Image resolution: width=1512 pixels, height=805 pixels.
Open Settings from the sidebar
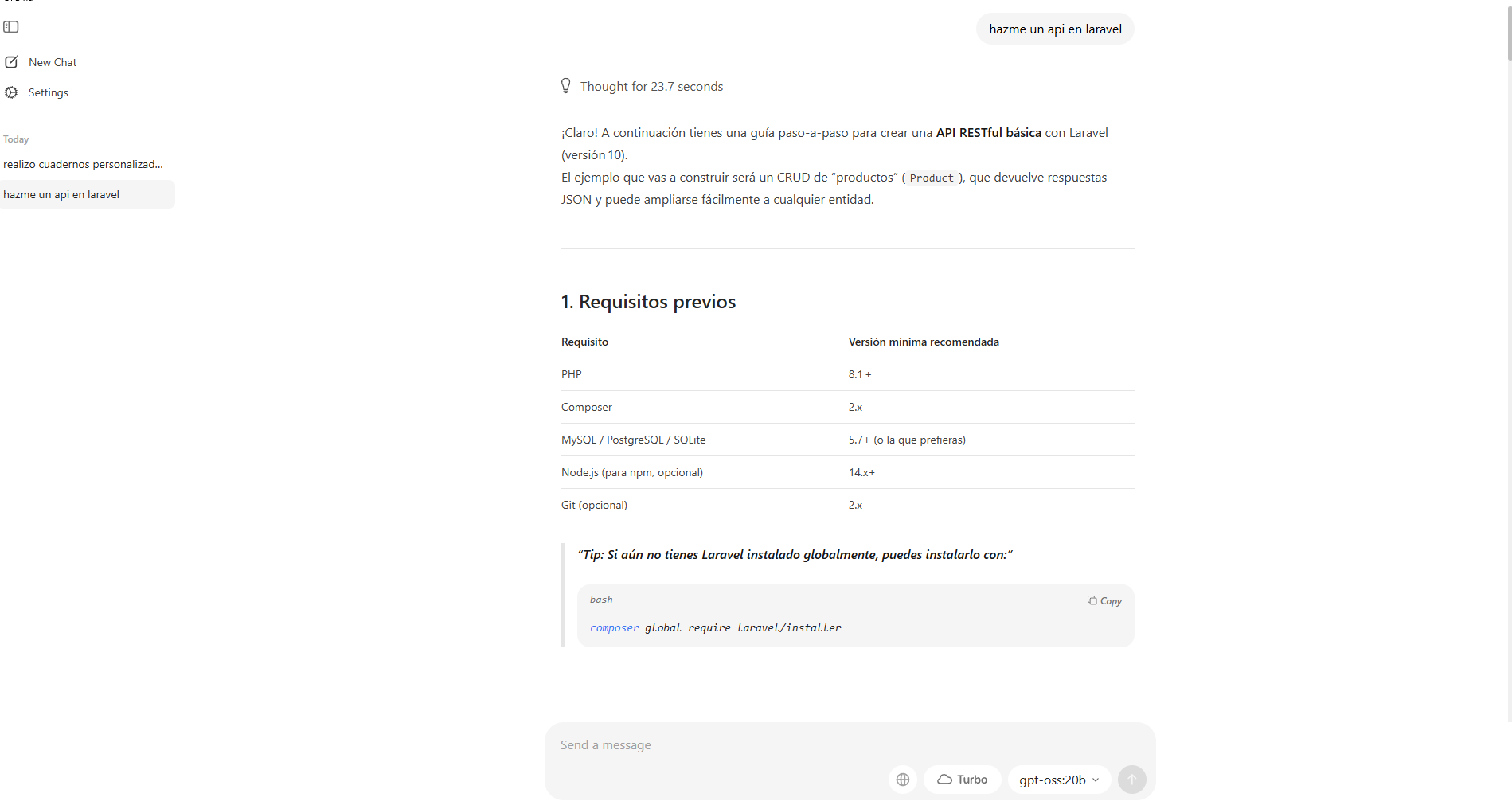48,92
